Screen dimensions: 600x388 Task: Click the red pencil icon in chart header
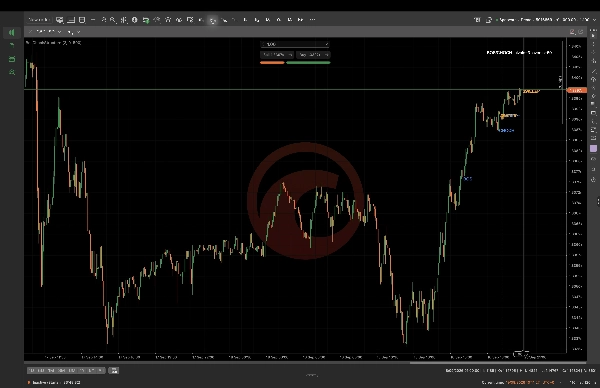572,32
